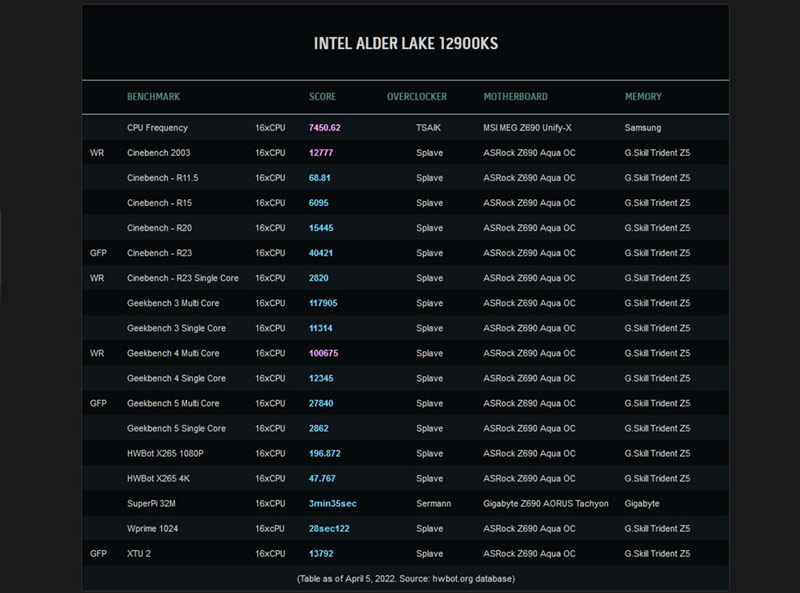Click the 'Samsung' memory cell

point(643,128)
